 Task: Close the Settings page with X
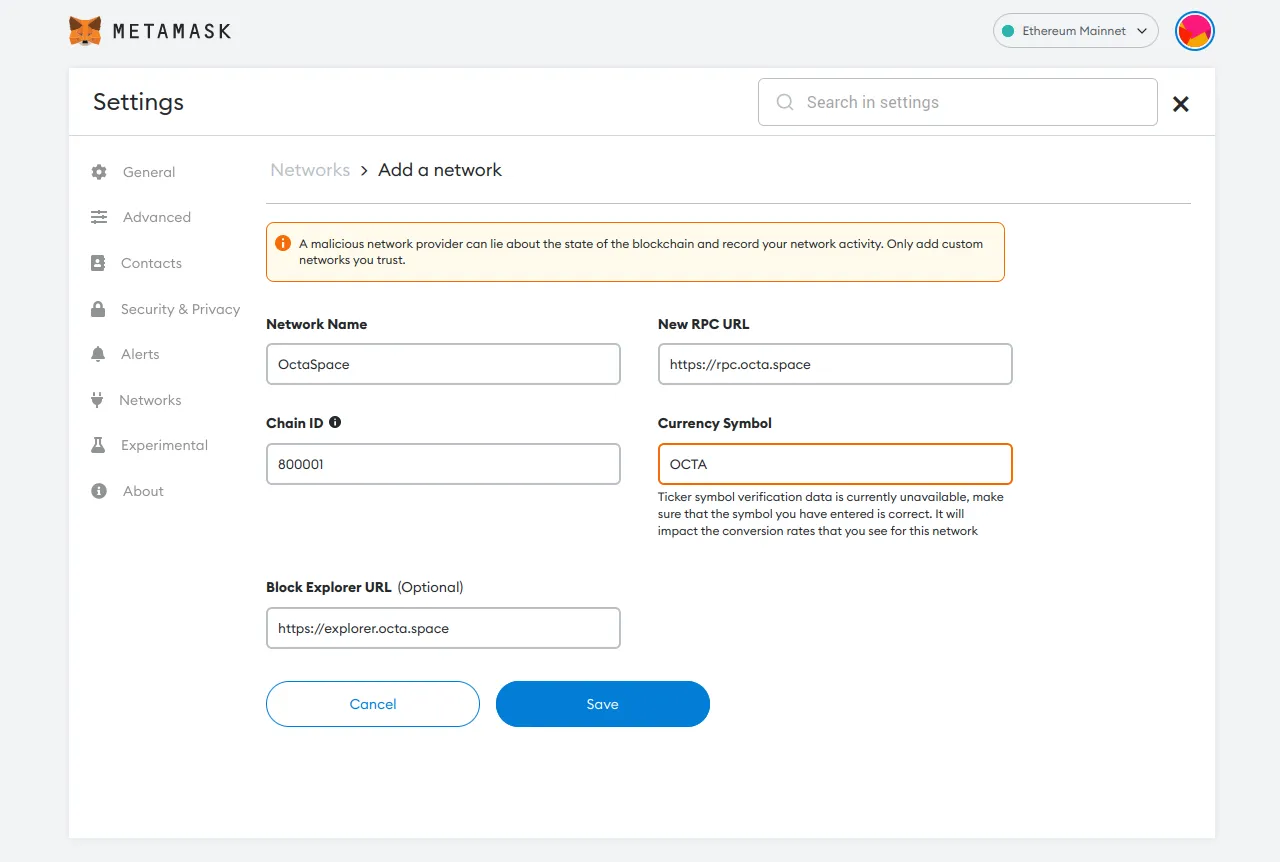coord(1181,104)
